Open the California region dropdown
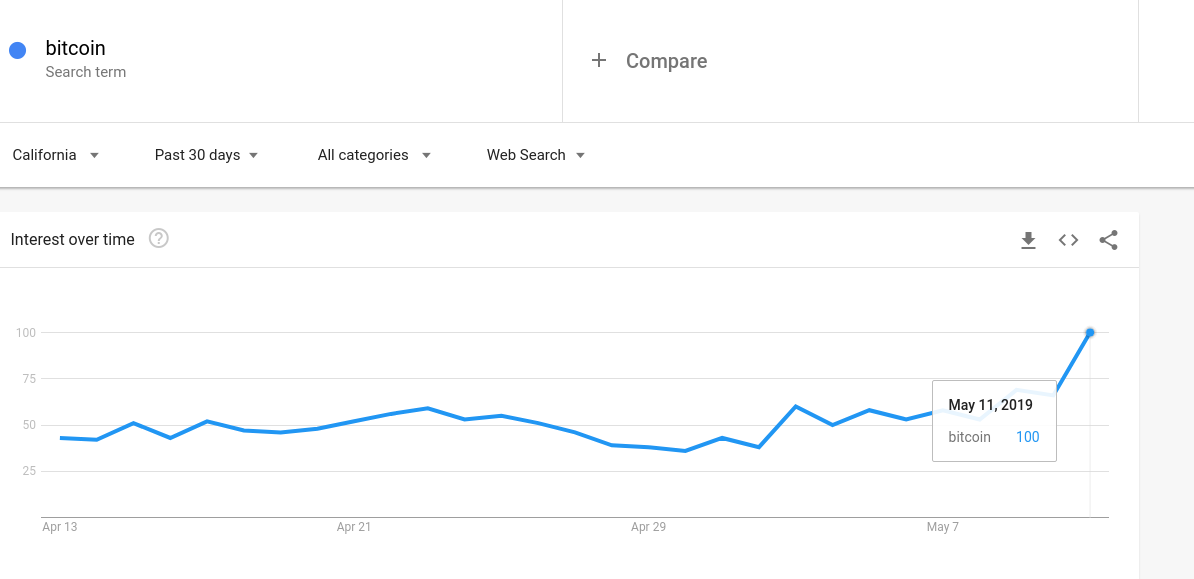The height and width of the screenshot is (579, 1194). [55, 155]
